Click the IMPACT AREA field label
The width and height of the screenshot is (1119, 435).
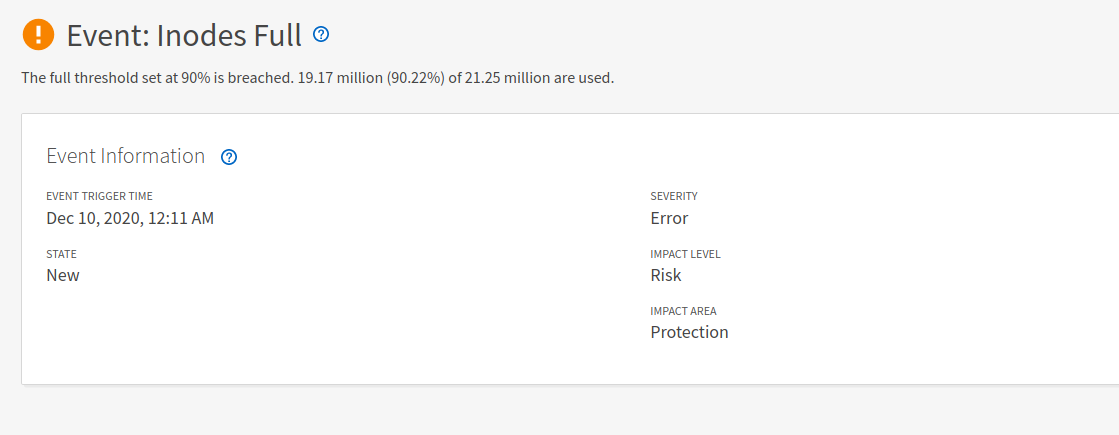point(683,311)
